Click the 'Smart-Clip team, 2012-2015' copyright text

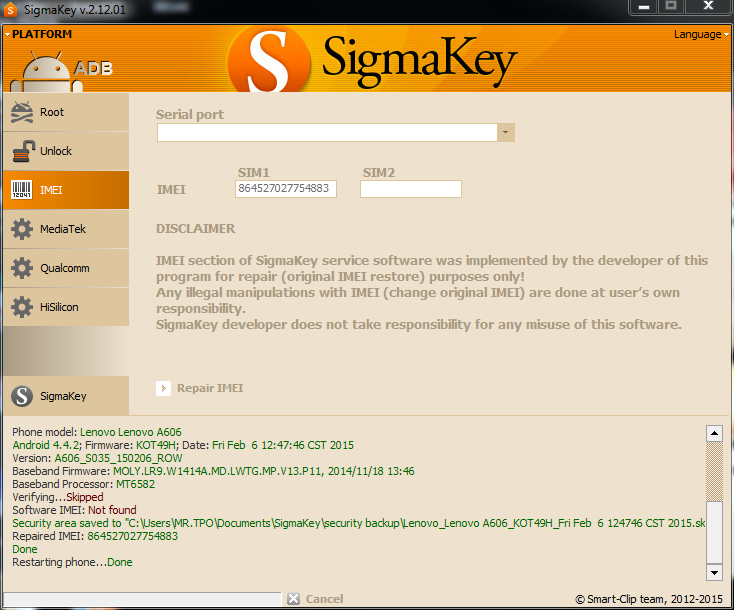pos(649,599)
